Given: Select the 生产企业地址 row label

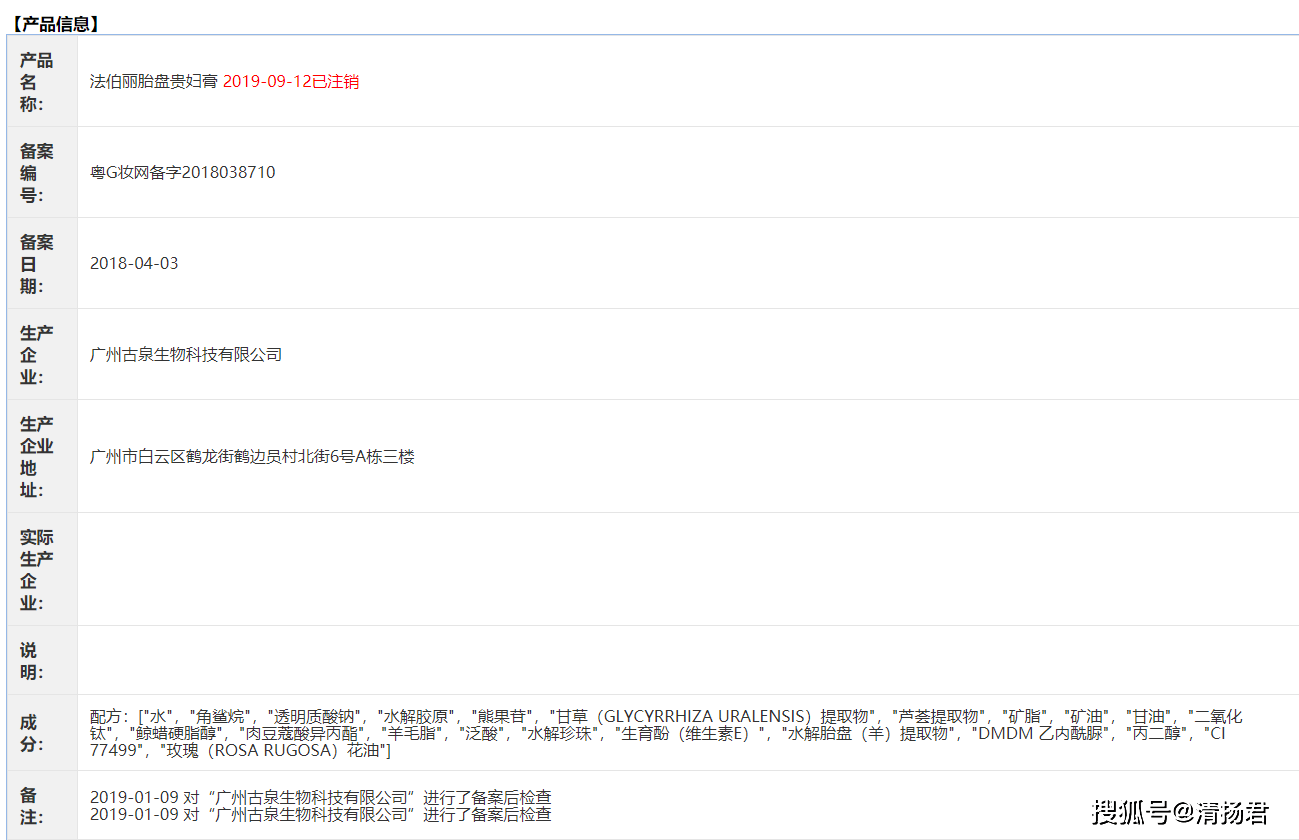Looking at the screenshot, I should click(x=37, y=457).
